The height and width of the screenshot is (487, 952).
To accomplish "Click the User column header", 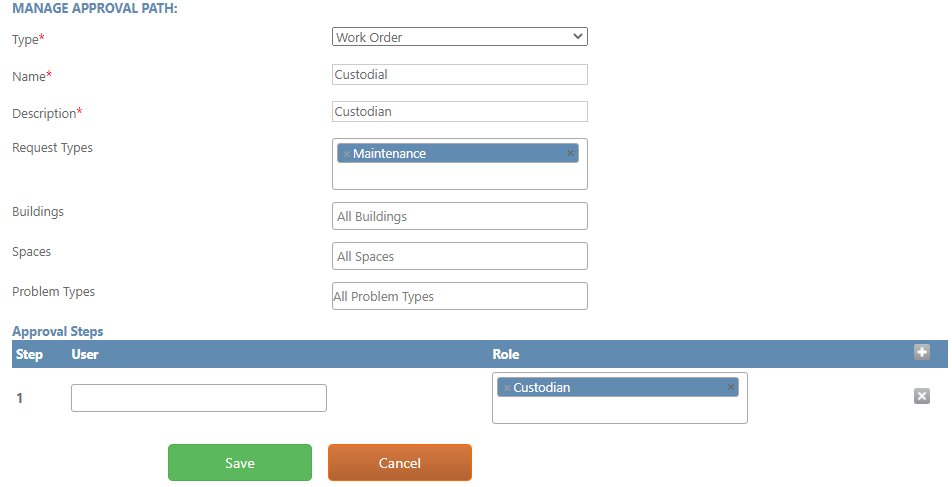I will (x=85, y=355).
